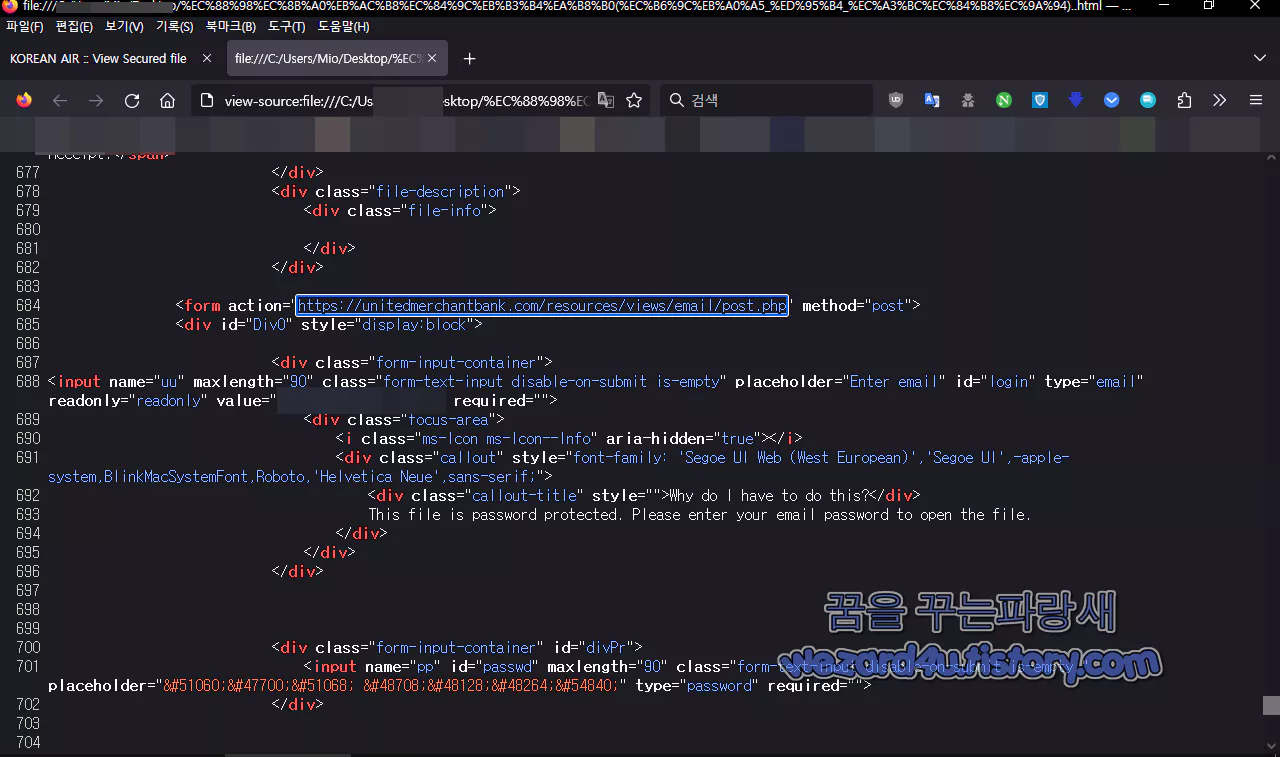The height and width of the screenshot is (757, 1280).
Task: Open the blue down-arrow downloader extension
Action: [x=1076, y=100]
